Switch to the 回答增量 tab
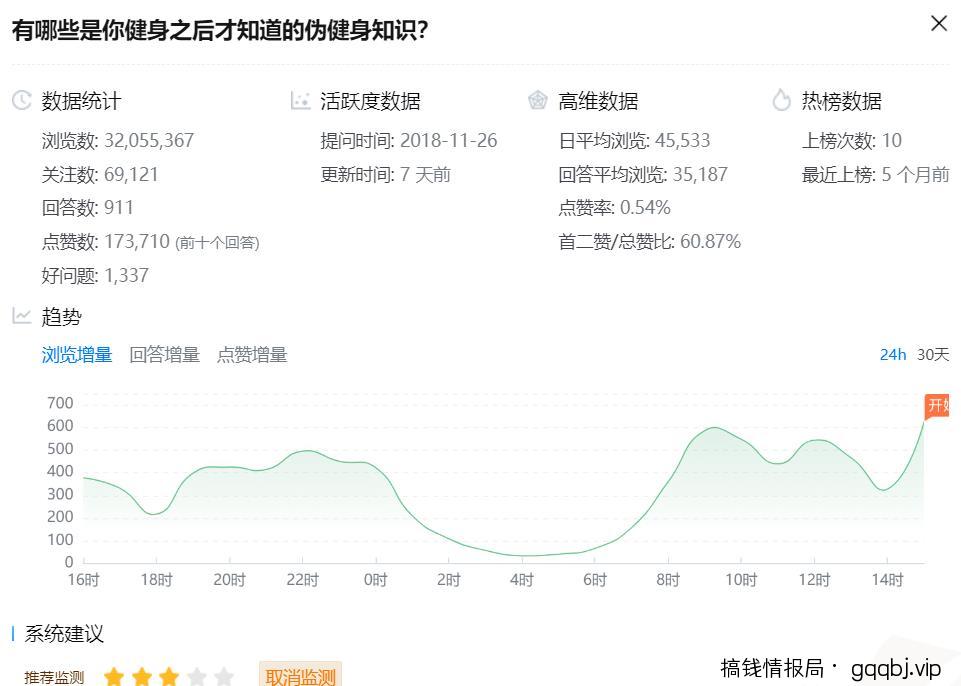Screen dimensions: 961x686 click(165, 355)
